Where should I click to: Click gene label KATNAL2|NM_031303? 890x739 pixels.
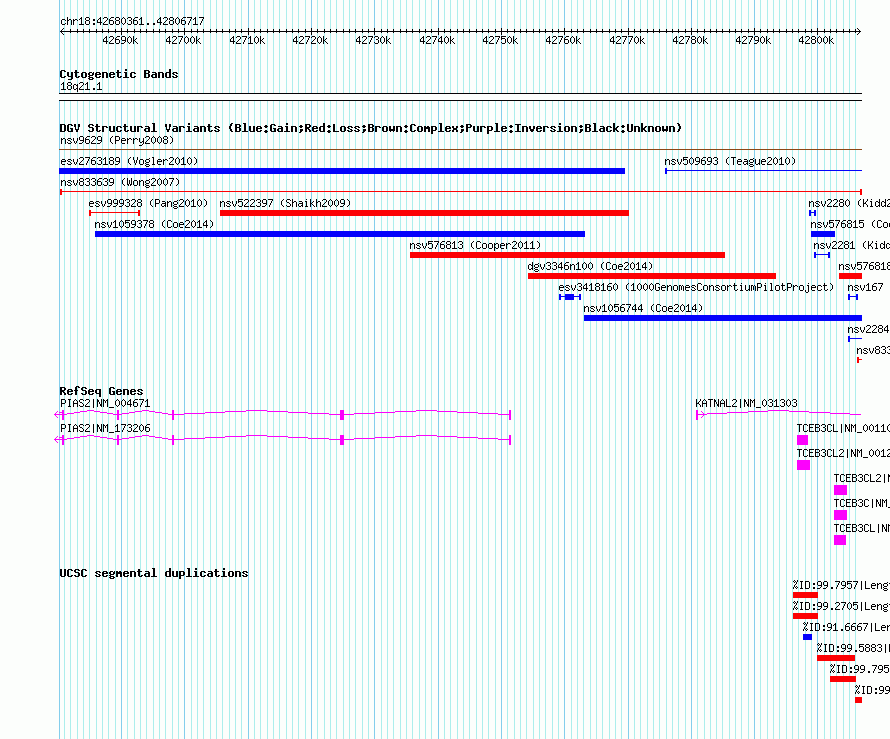pos(746,403)
